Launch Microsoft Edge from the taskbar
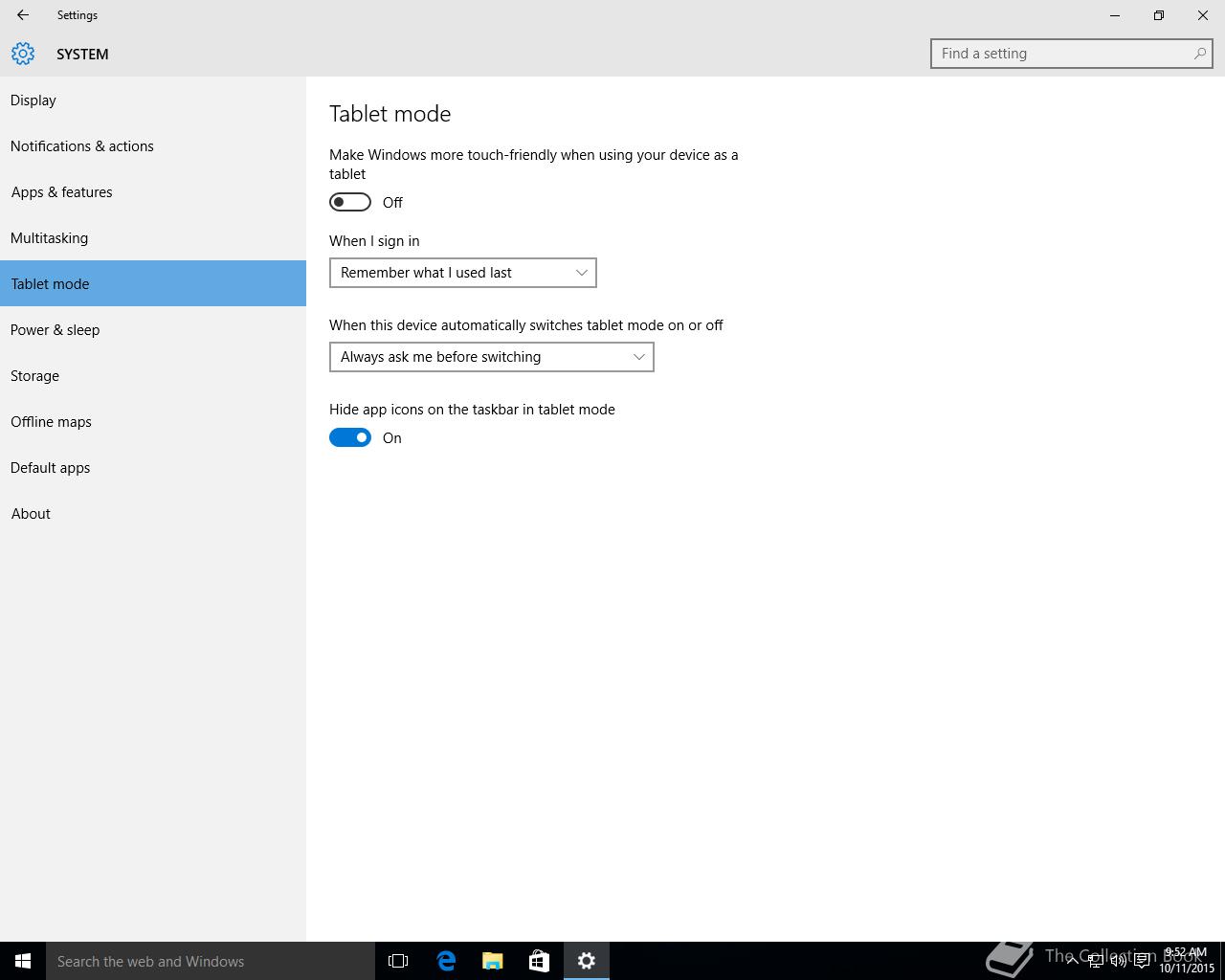The width and height of the screenshot is (1225, 980). pos(446,961)
